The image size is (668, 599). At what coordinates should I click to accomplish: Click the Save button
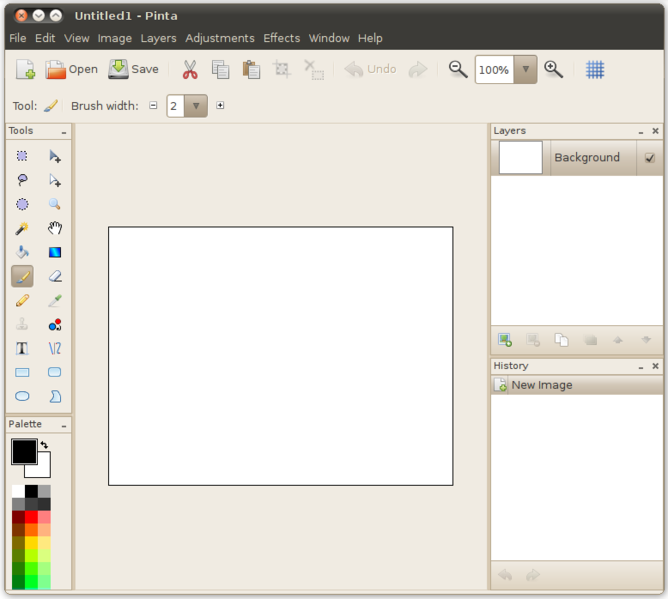pyautogui.click(x=133, y=70)
